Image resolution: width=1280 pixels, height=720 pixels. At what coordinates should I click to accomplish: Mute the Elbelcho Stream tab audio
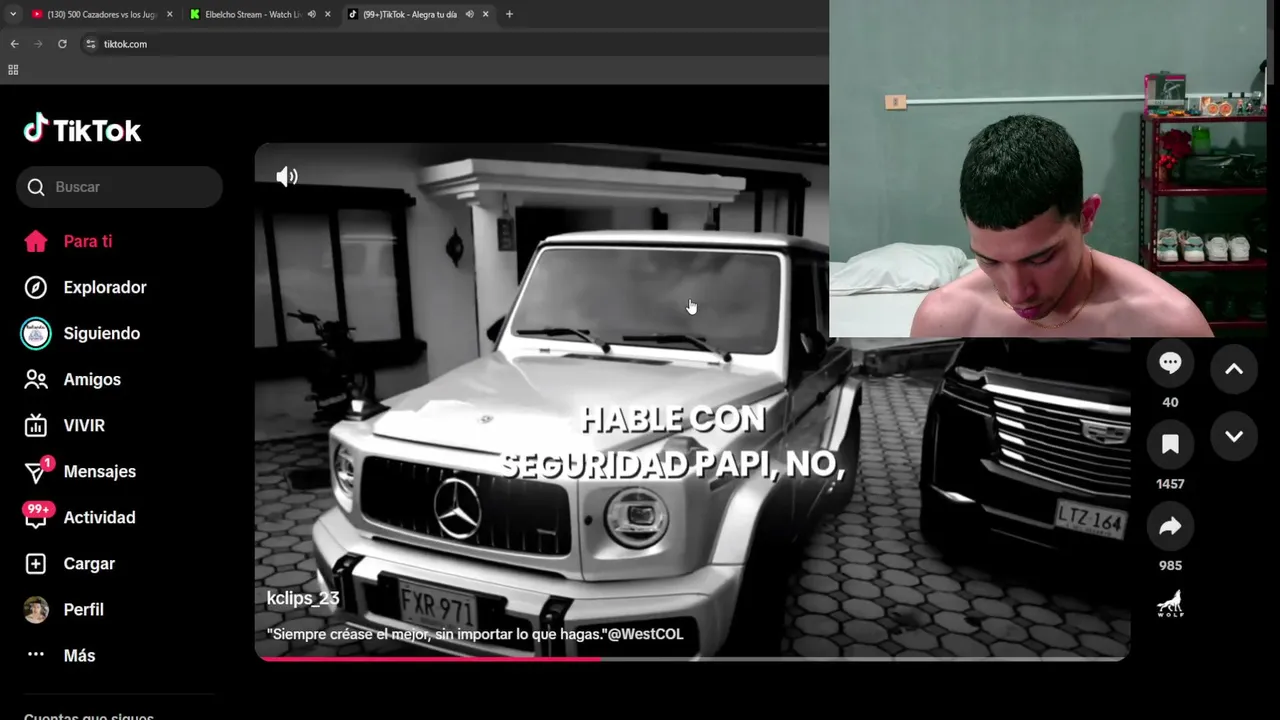tap(312, 14)
